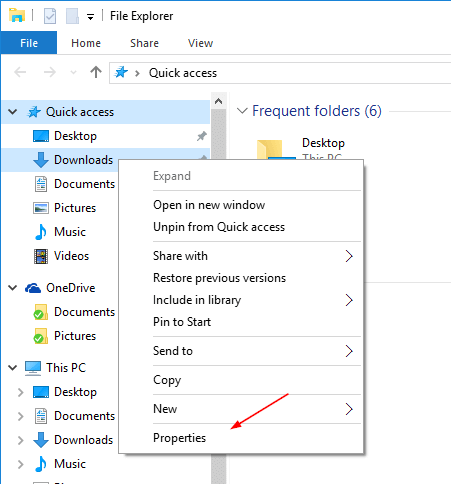
Task: Click the Videos film icon in sidebar
Action: [x=41, y=256]
